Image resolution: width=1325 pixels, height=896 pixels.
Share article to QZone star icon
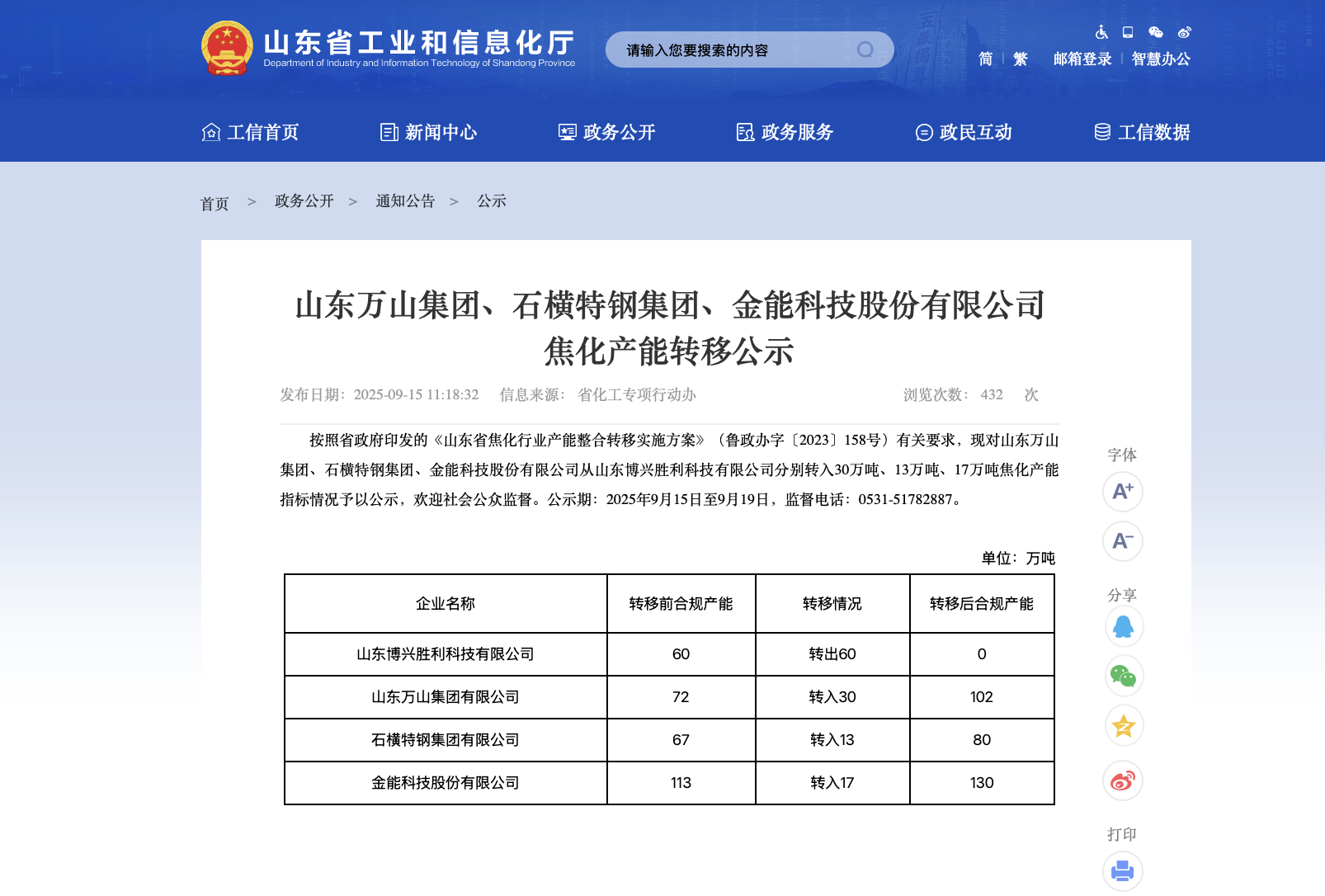1124,726
